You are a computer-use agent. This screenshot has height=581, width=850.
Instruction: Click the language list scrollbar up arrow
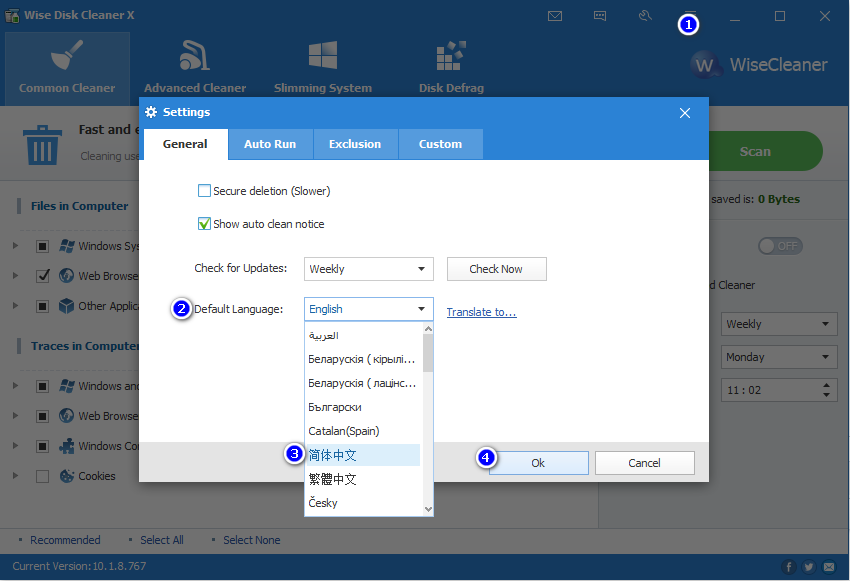click(x=428, y=328)
